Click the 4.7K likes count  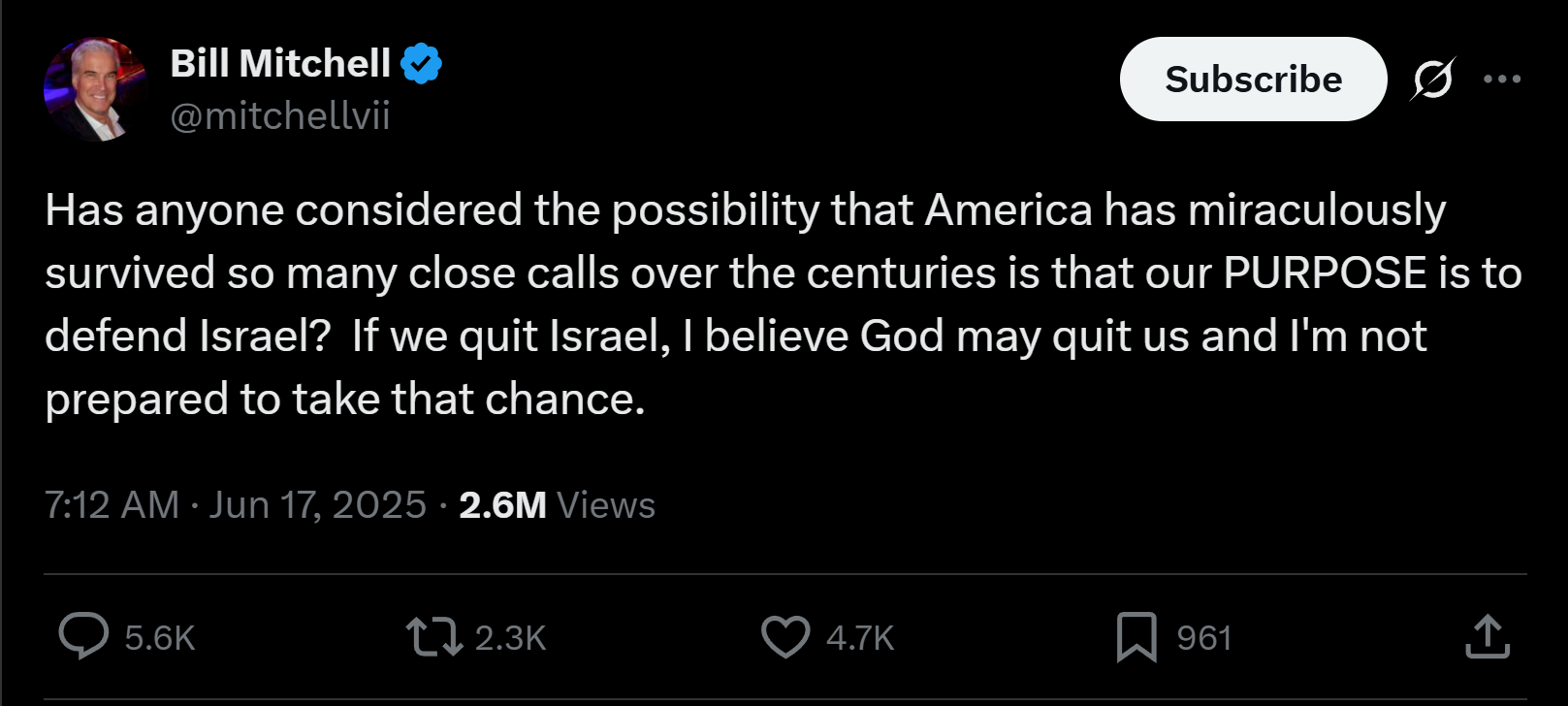point(860,638)
